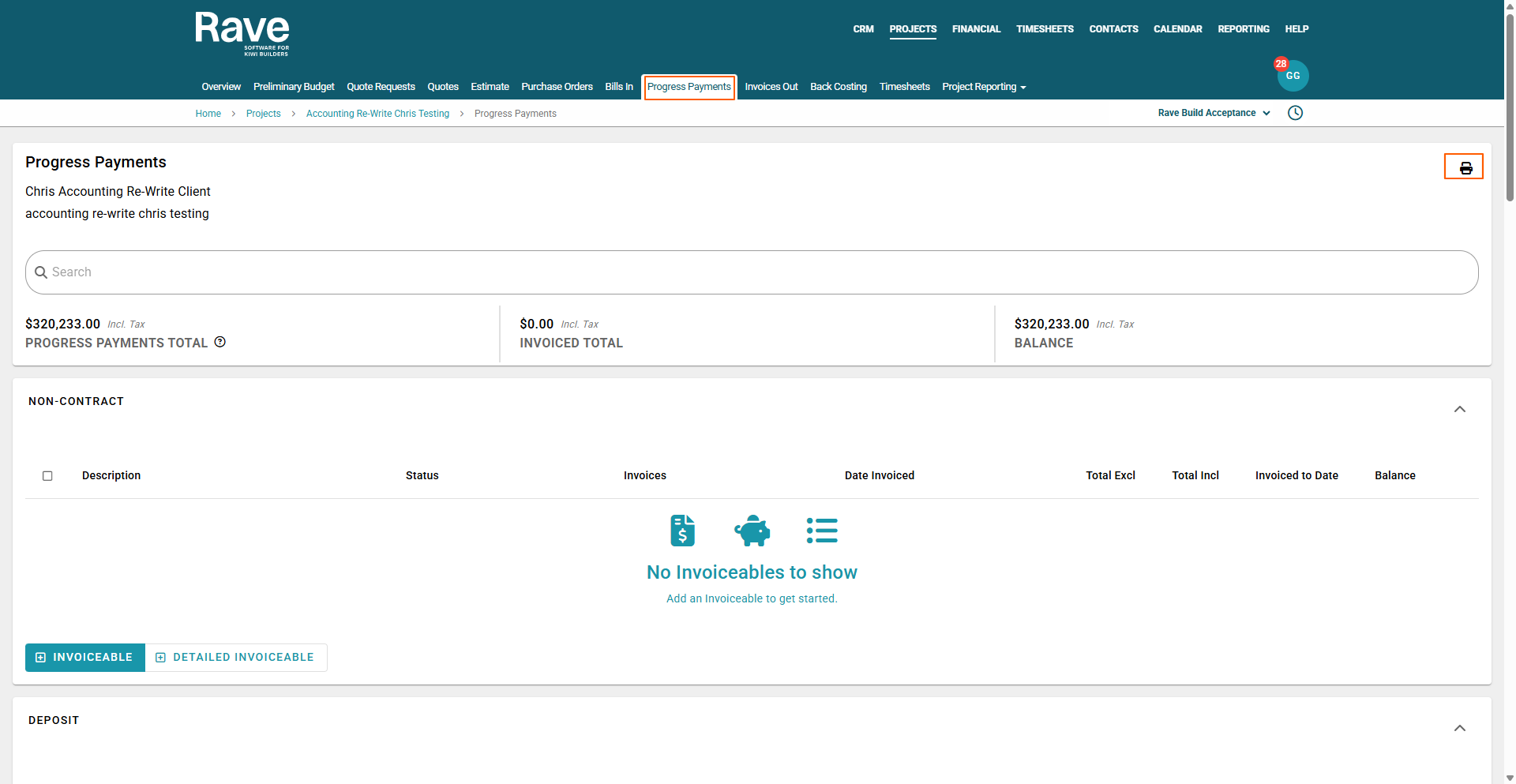Open the Purchase Orders tab
Screen dimensions: 1516x784
pyautogui.click(x=557, y=87)
